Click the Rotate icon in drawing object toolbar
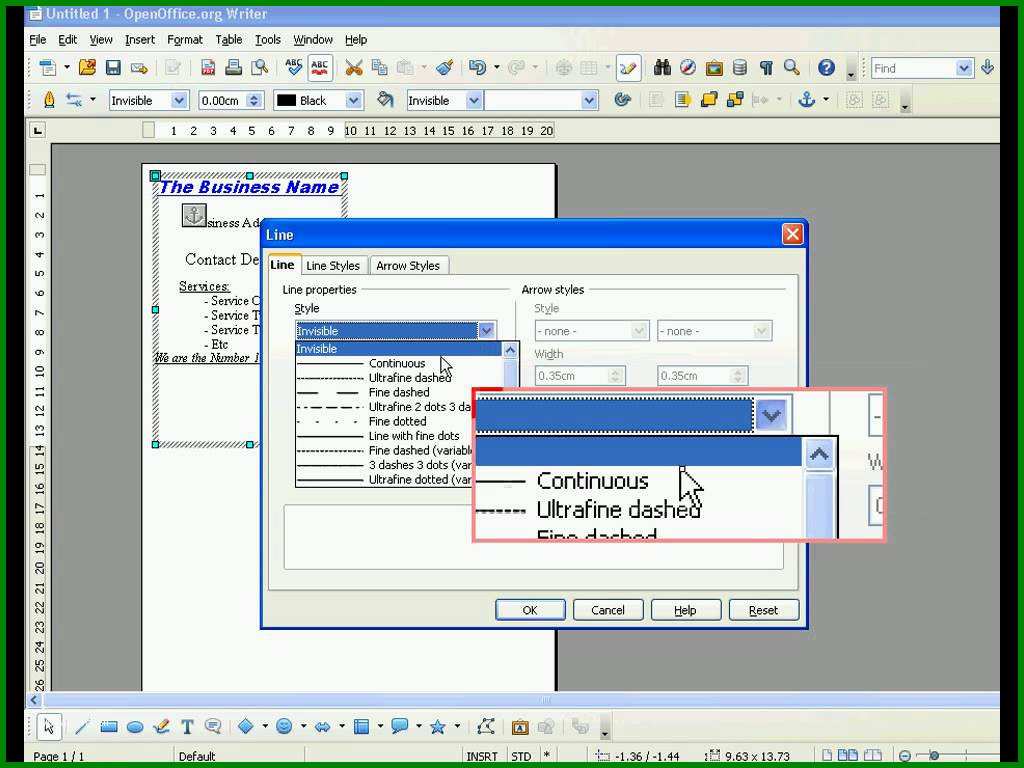 coord(622,100)
